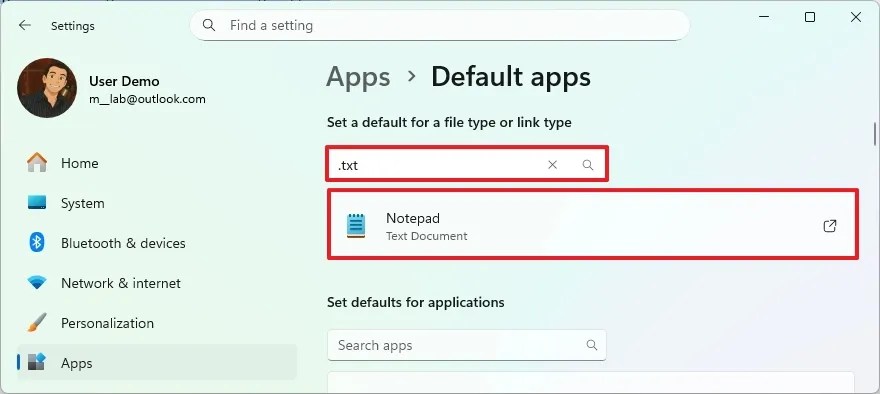Click the Notepad app icon
The height and width of the screenshot is (394, 880).
(356, 226)
